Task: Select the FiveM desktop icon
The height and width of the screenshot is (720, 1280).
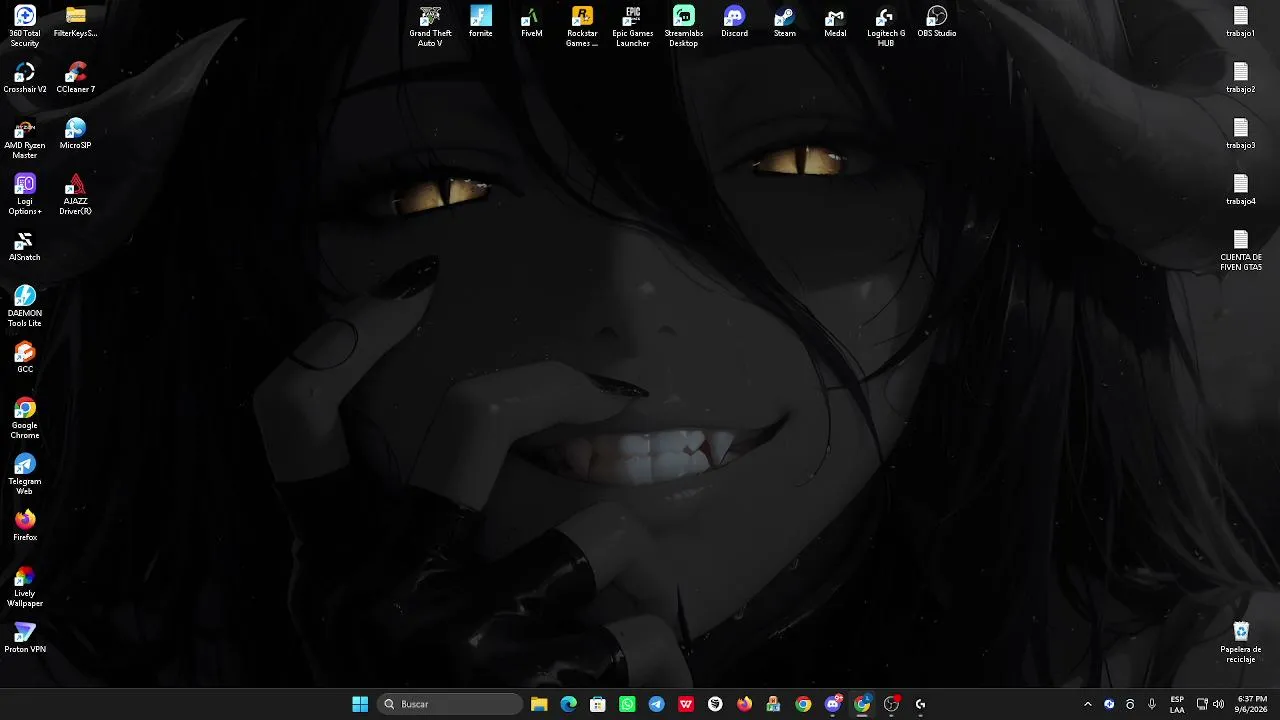Action: tap(532, 21)
